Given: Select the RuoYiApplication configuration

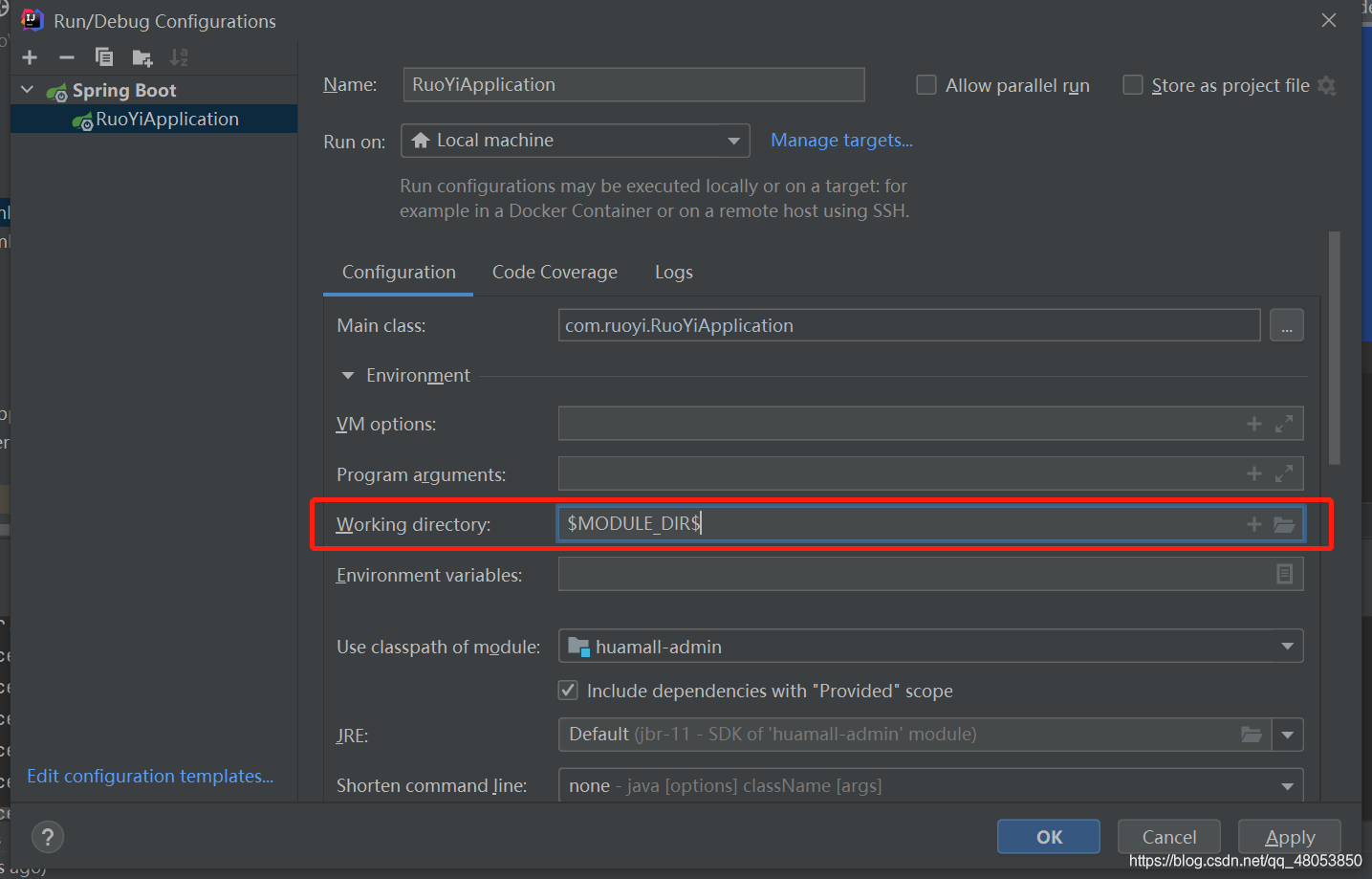Looking at the screenshot, I should point(154,119).
